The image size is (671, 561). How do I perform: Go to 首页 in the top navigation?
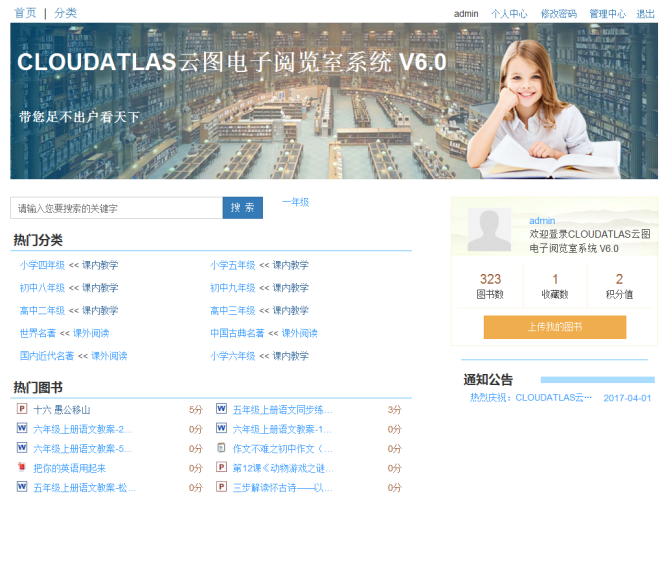click(x=25, y=13)
